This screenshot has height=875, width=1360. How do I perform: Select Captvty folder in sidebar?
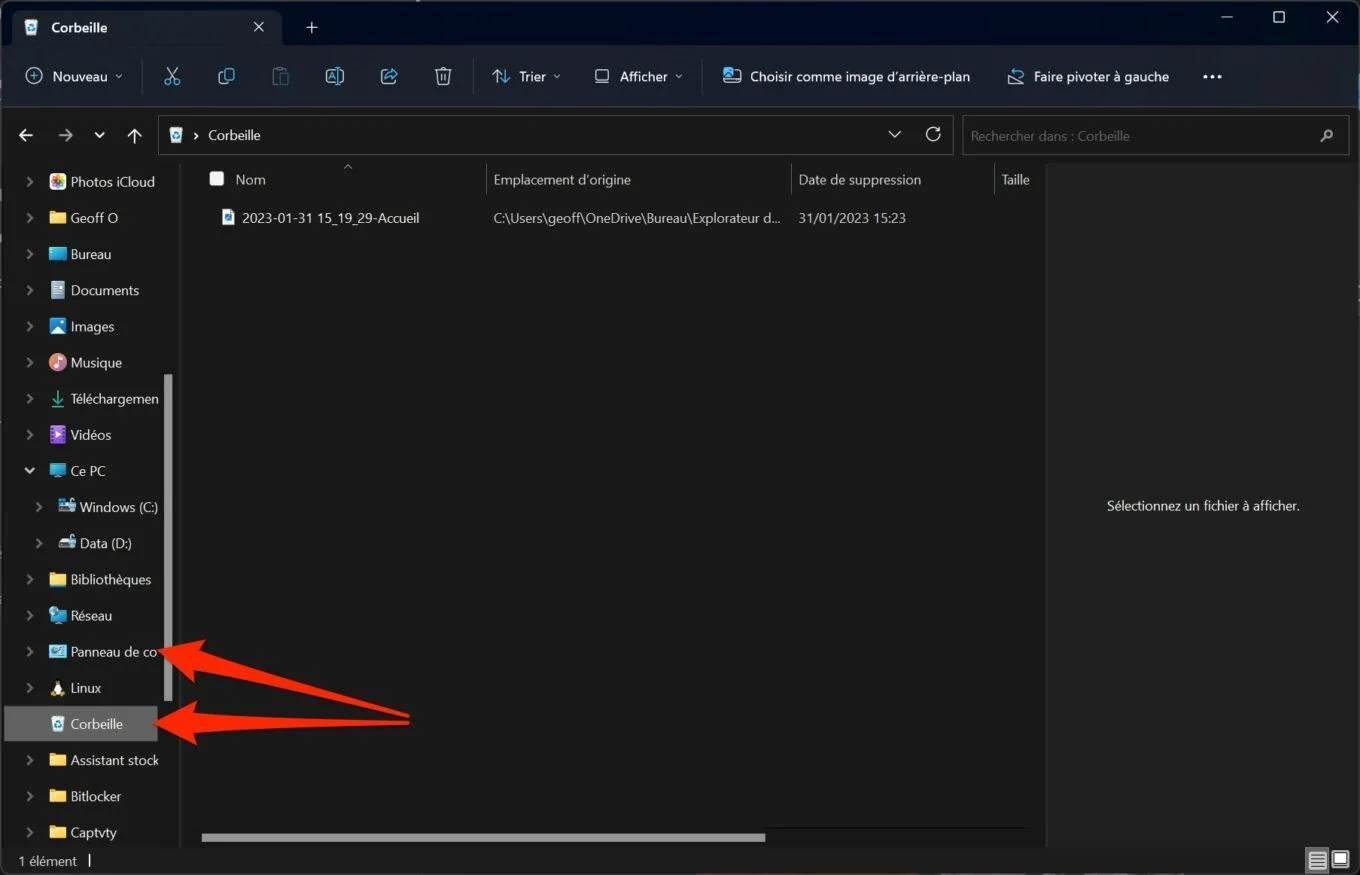(x=94, y=833)
